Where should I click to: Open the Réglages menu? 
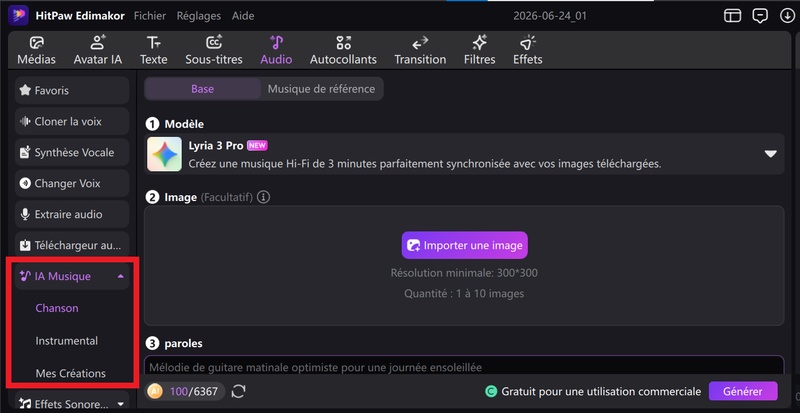coord(198,16)
